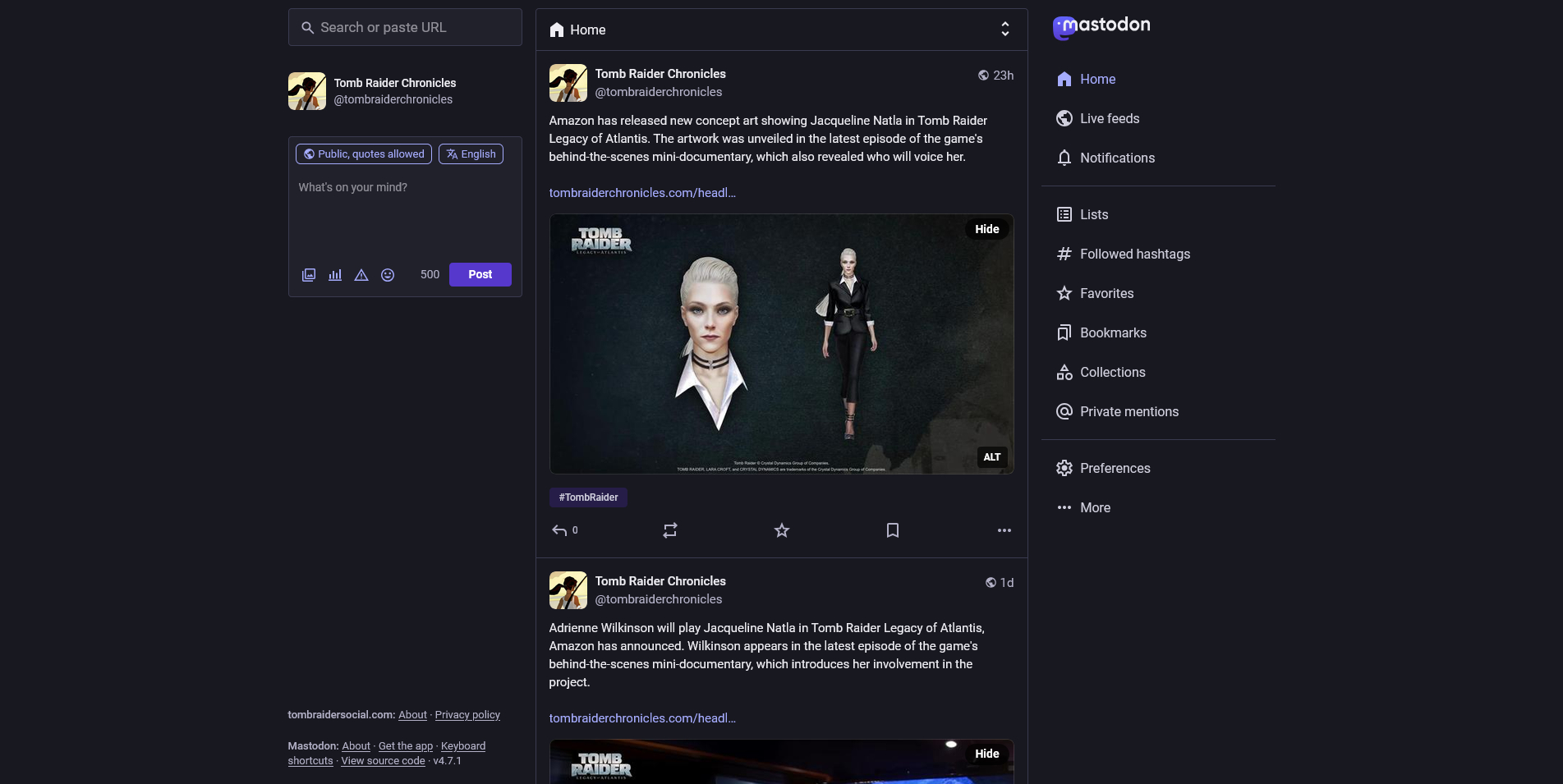Open the emoji picker in compose box
Screen dimensions: 1563x784
388,275
